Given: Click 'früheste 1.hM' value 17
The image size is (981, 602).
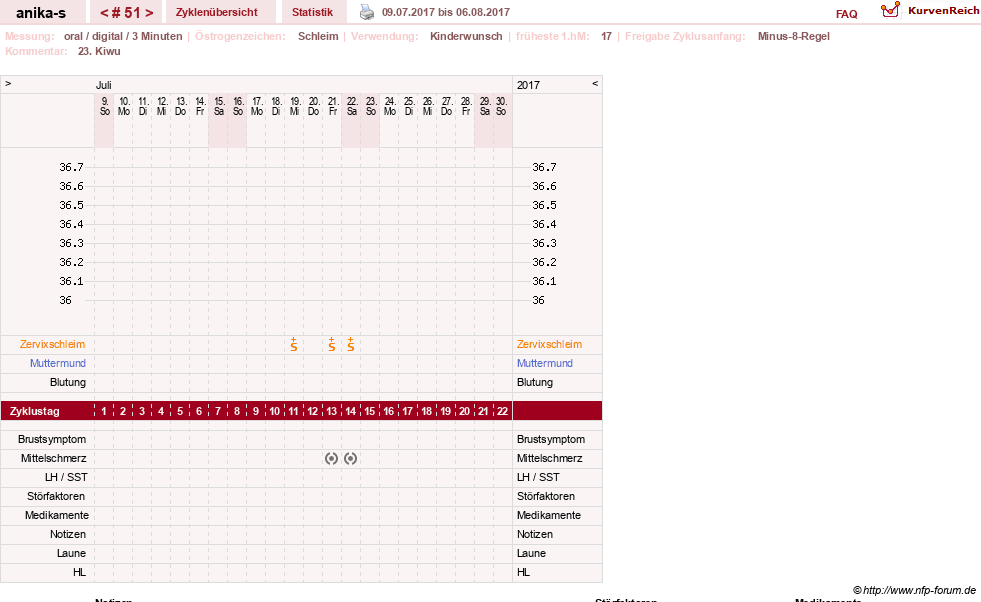Looking at the screenshot, I should tap(606, 36).
